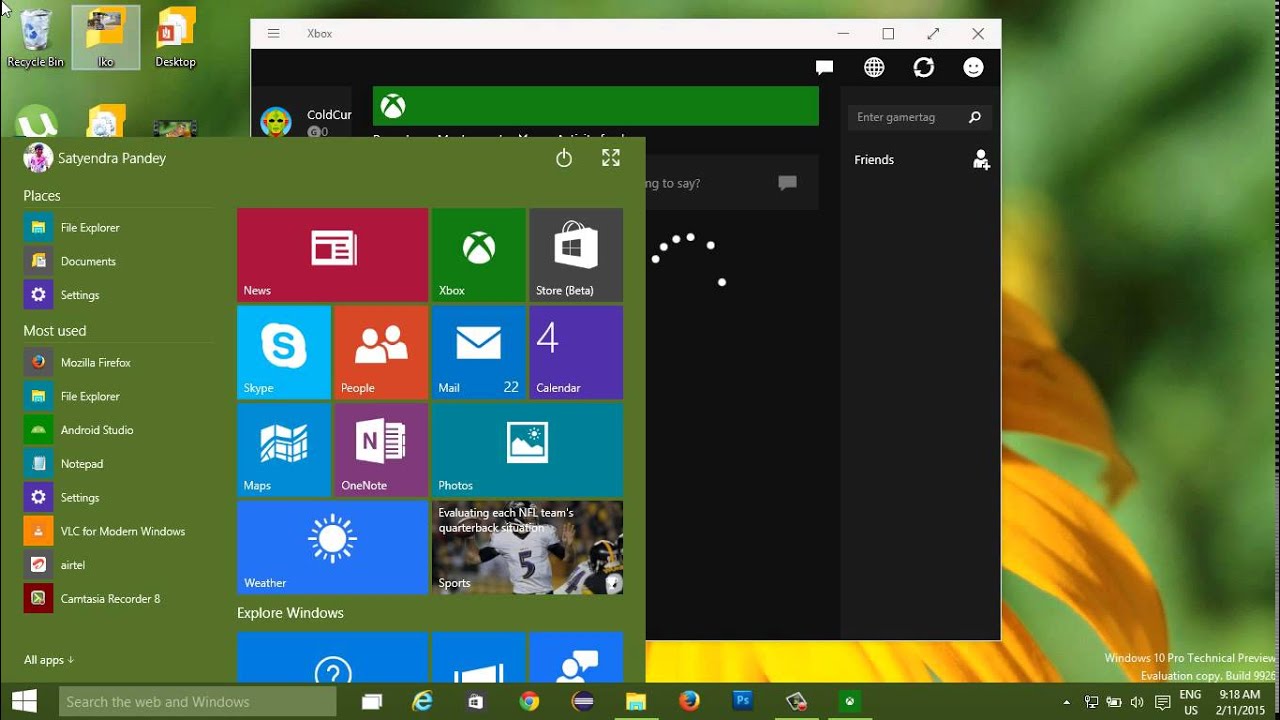Open the Skype tile

pyautogui.click(x=284, y=352)
